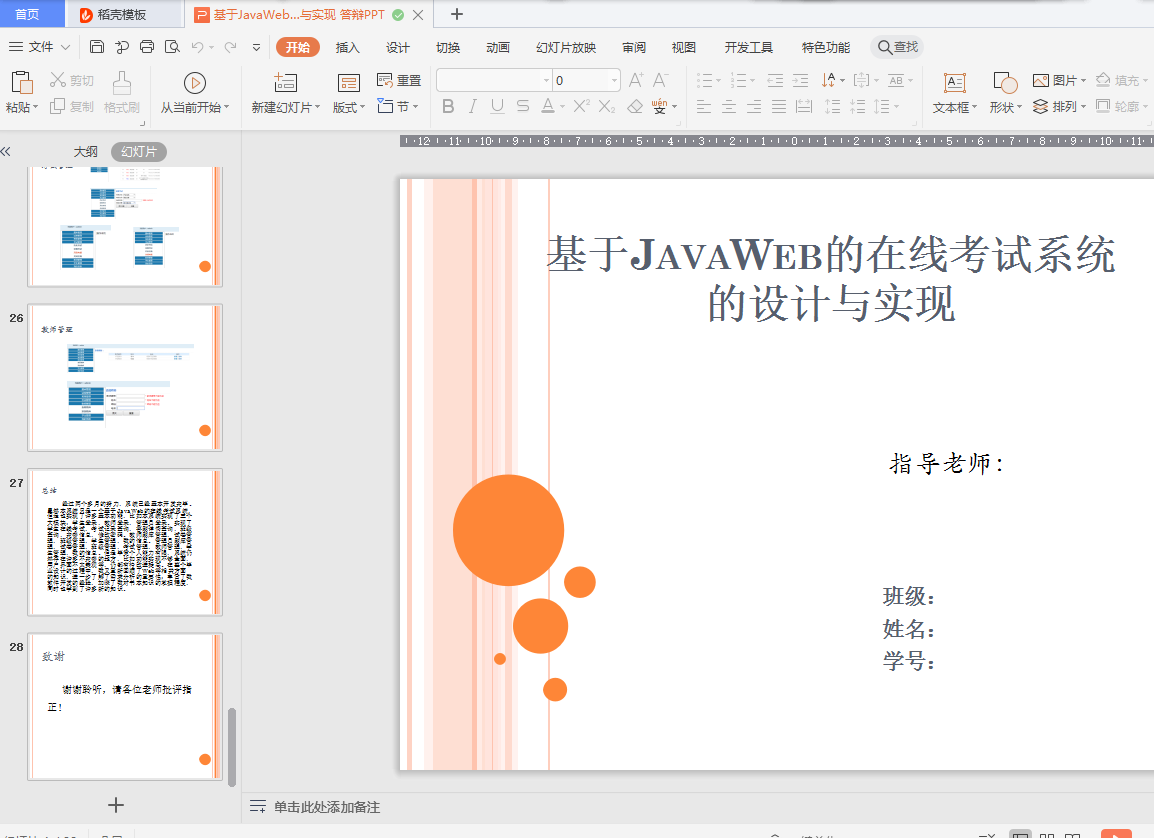This screenshot has width=1154, height=838.
Task: Click the Paste clipboard icon
Action: tap(21, 82)
